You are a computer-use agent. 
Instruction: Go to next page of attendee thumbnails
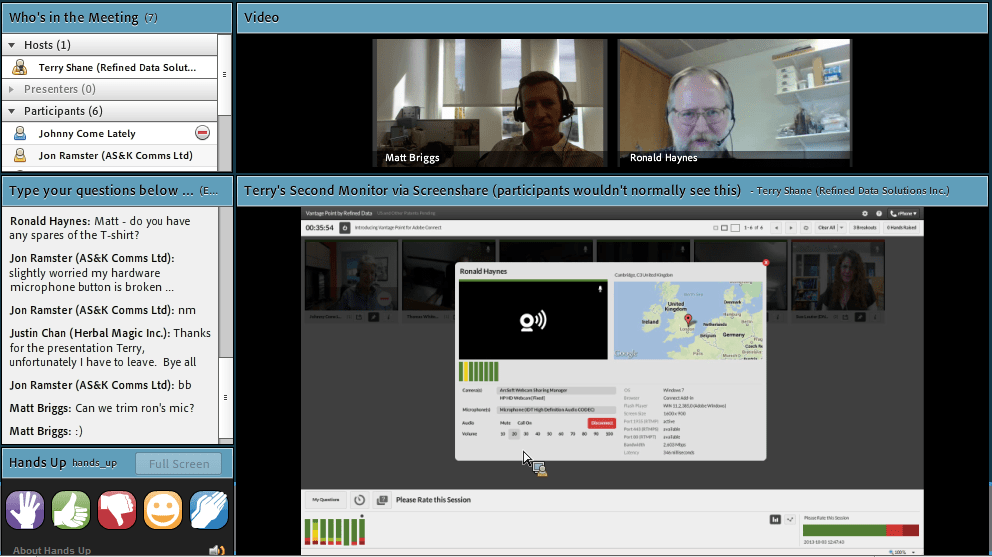pos(791,228)
